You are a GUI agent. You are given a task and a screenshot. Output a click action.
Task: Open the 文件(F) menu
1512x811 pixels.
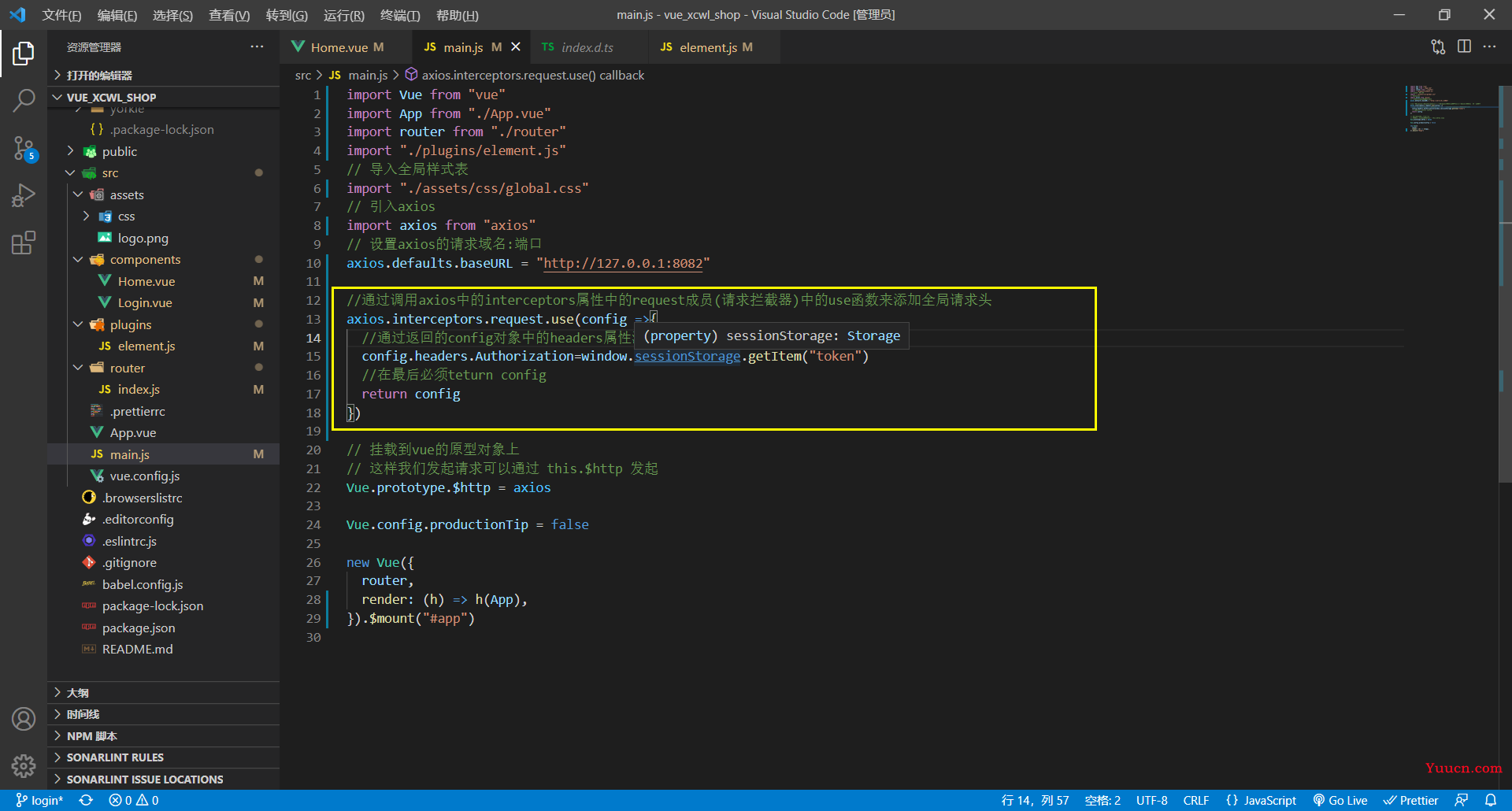click(x=61, y=15)
